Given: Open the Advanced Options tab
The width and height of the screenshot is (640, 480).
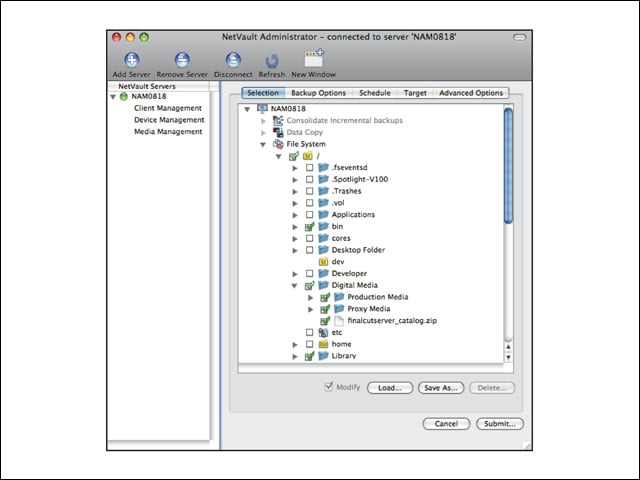Looking at the screenshot, I should (x=471, y=93).
